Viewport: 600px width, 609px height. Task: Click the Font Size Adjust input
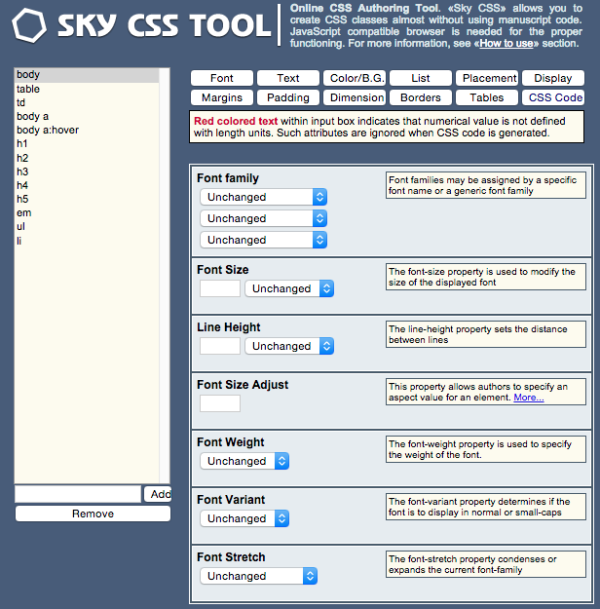[x=220, y=403]
